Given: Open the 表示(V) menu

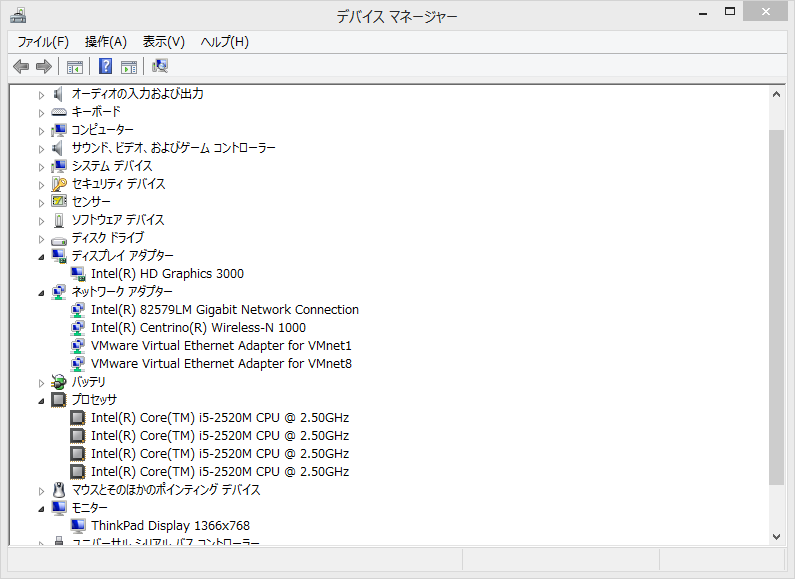Looking at the screenshot, I should (x=164, y=42).
